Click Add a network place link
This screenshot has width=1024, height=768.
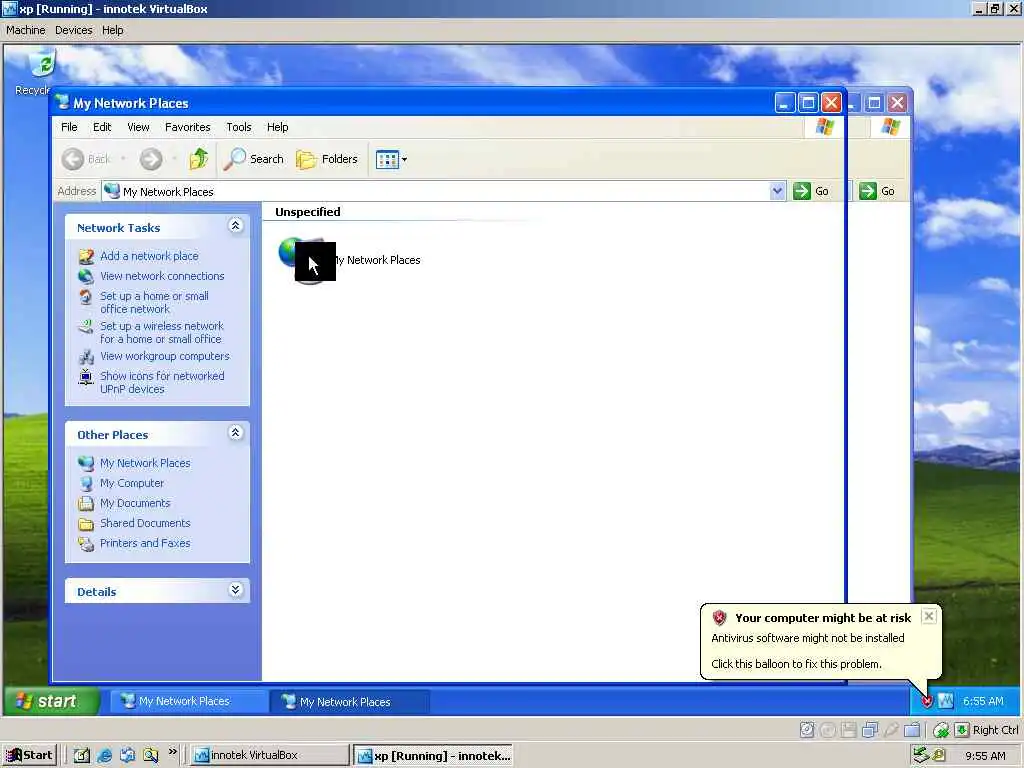[149, 256]
